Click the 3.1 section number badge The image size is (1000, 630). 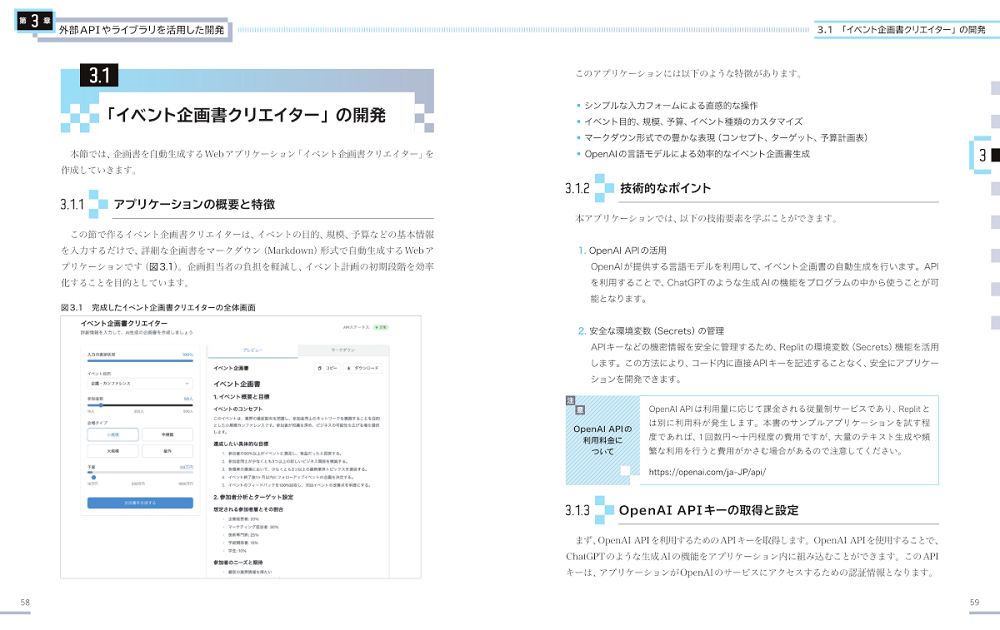99,76
